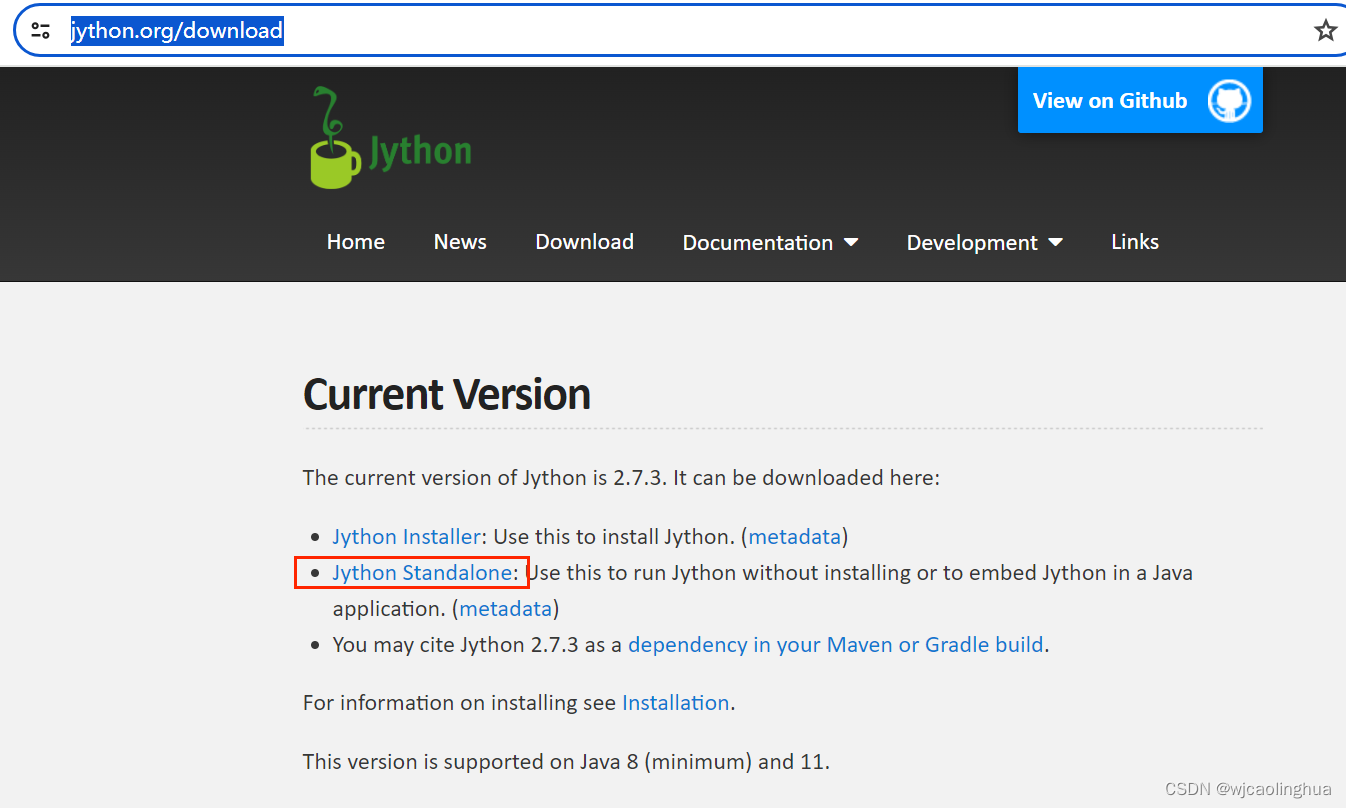Click the Installation link
This screenshot has height=808, width=1346.
pos(676,702)
